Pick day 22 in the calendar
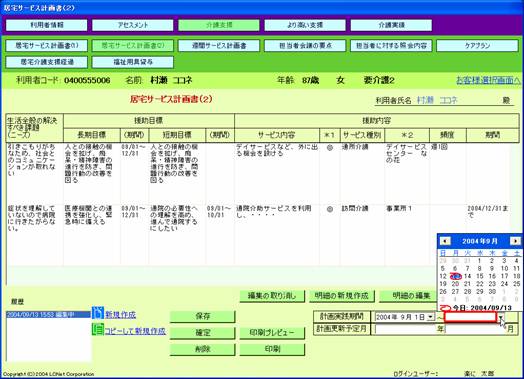 [x=480, y=284]
